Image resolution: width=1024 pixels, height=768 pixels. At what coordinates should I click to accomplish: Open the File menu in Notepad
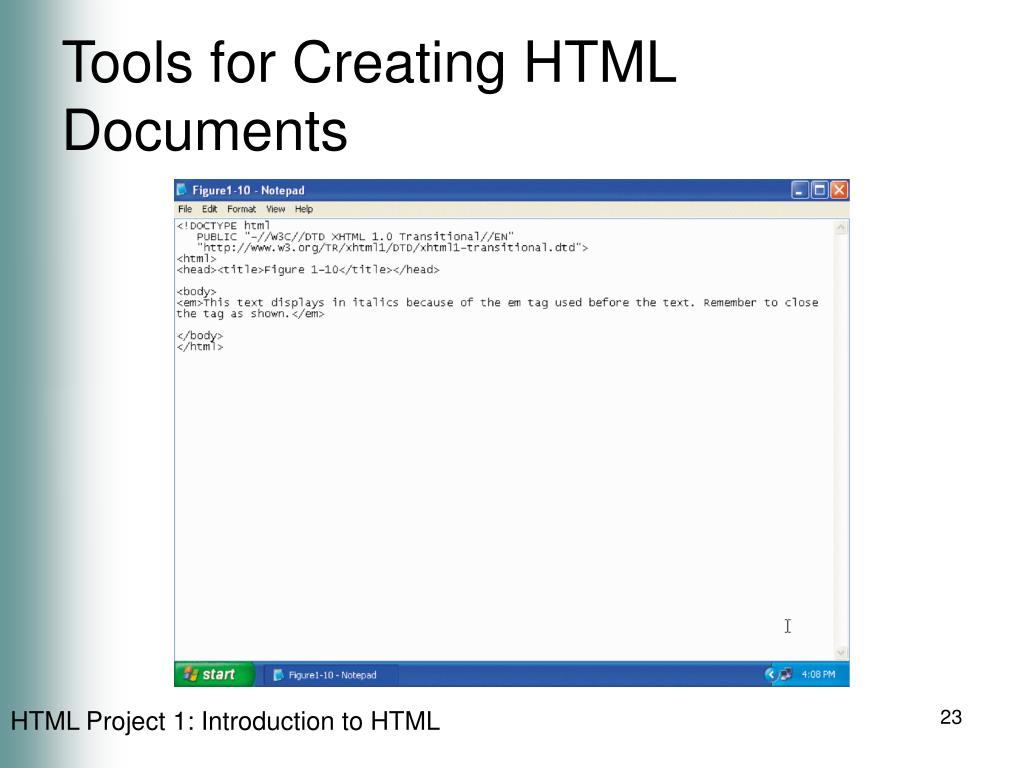[x=185, y=209]
